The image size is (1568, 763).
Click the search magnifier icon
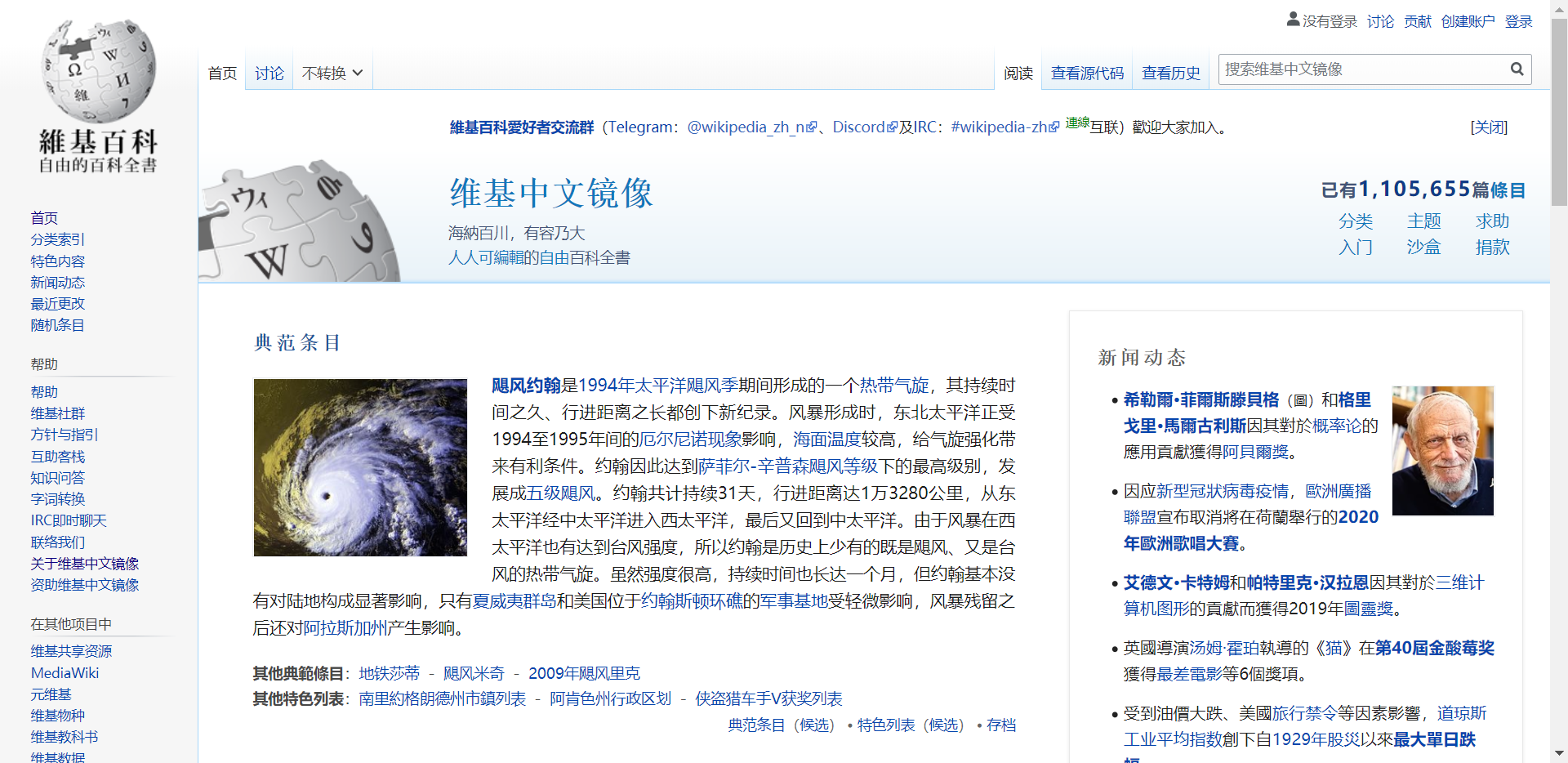pos(1517,69)
